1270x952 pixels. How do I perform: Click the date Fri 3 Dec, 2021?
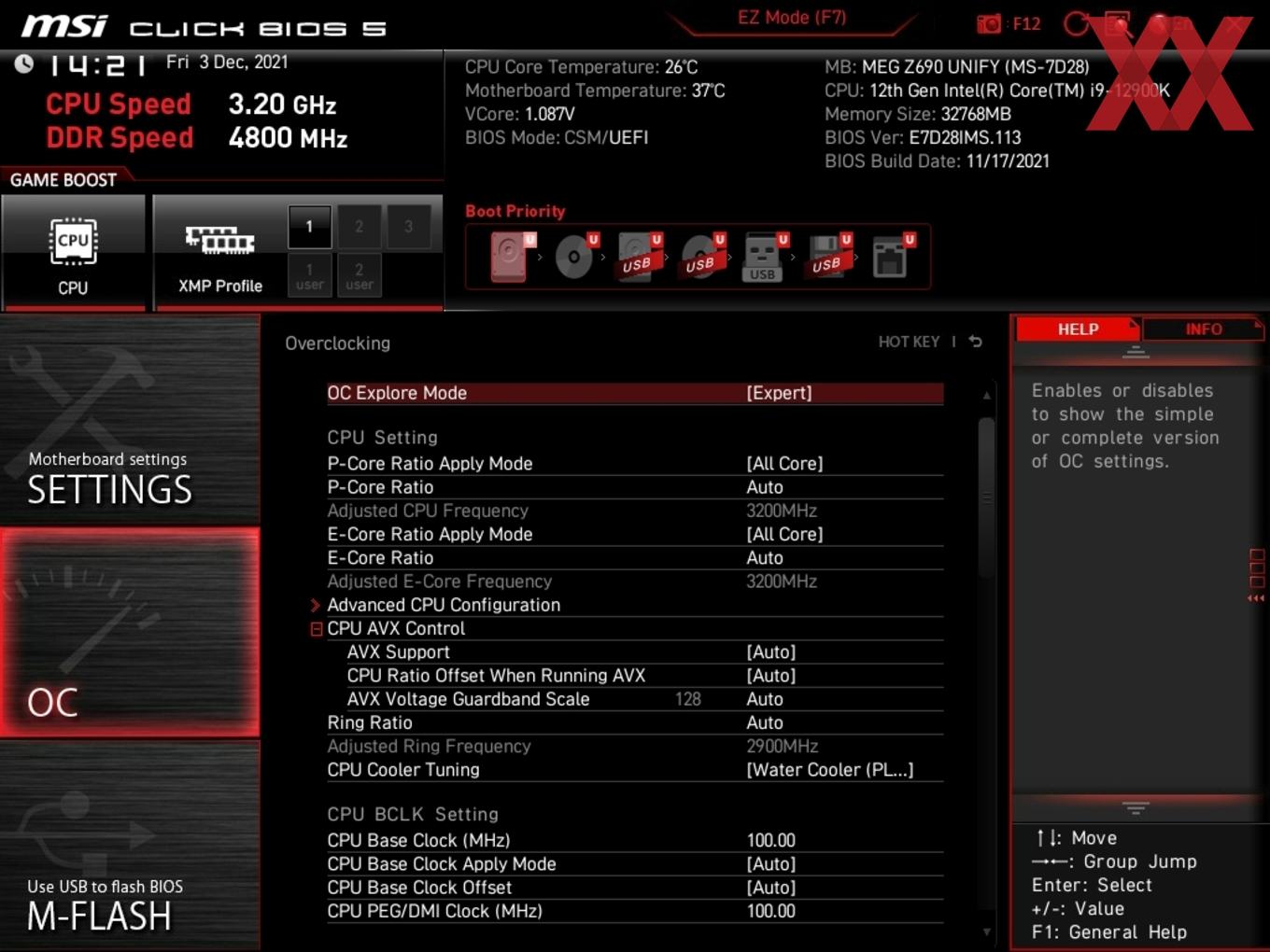click(x=227, y=62)
